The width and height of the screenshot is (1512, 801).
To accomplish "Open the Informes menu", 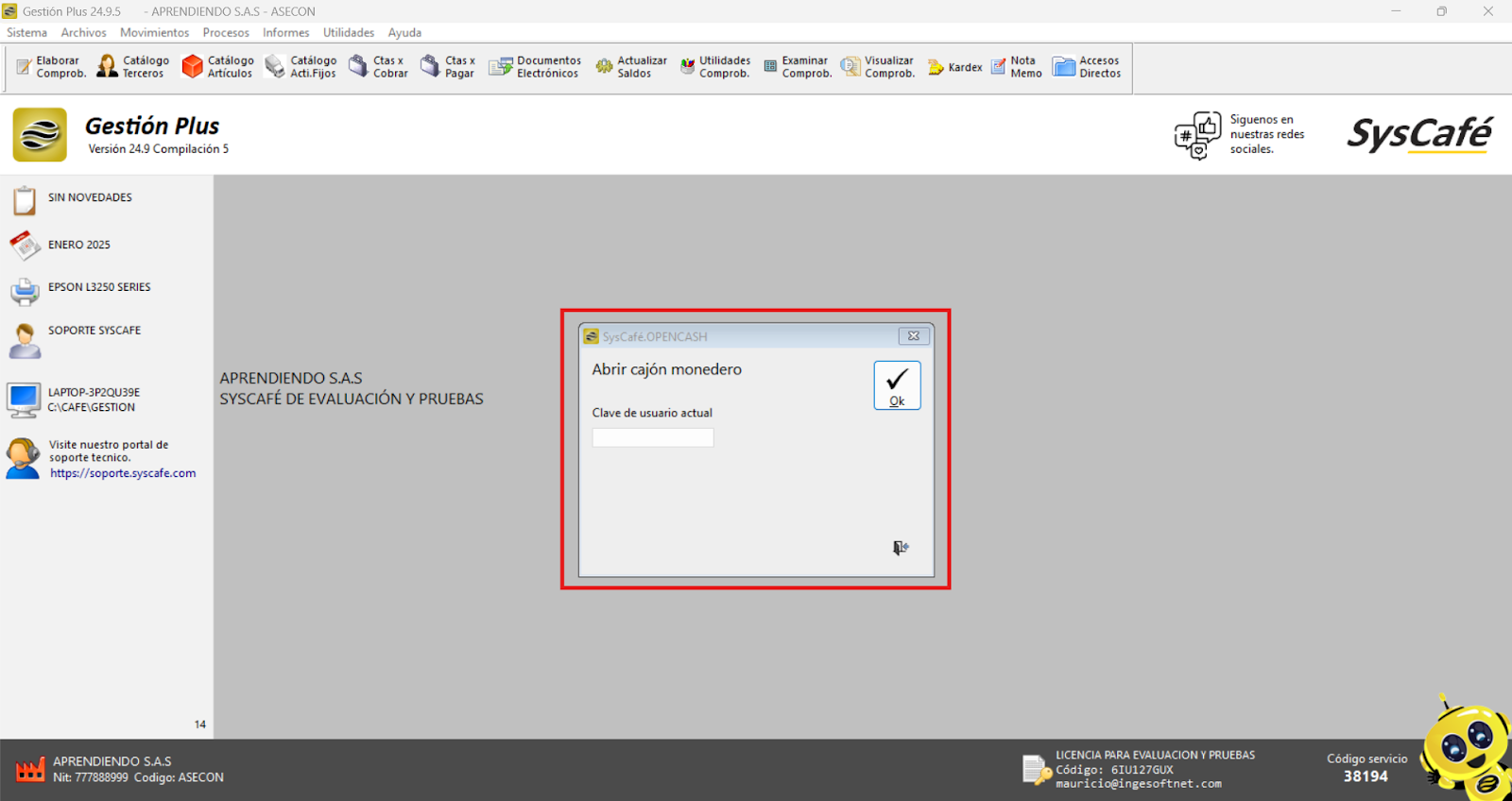I will [285, 32].
